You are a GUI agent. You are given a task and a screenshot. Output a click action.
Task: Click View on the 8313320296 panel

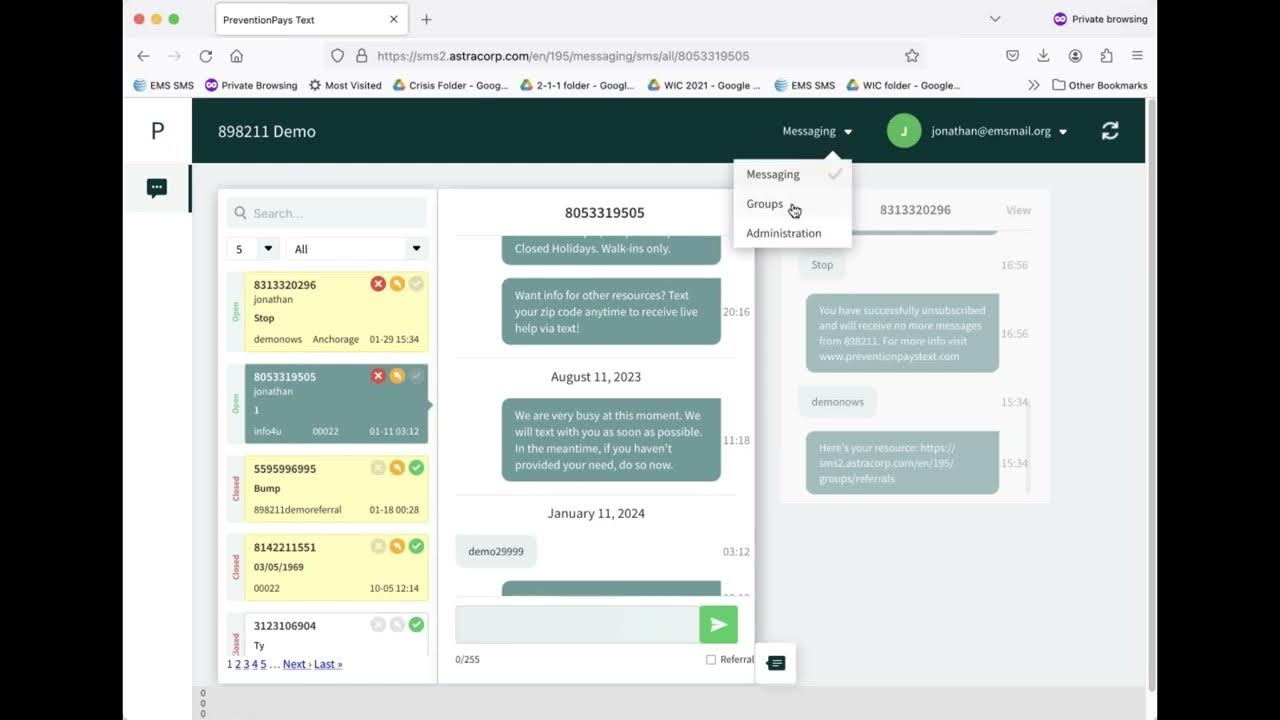pyautogui.click(x=1018, y=210)
